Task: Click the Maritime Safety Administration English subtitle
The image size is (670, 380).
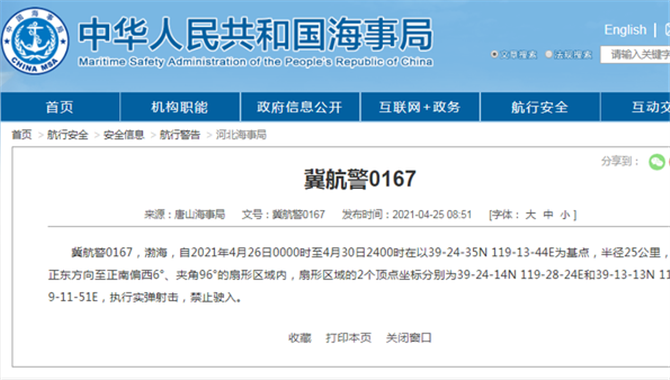Action: tap(256, 62)
